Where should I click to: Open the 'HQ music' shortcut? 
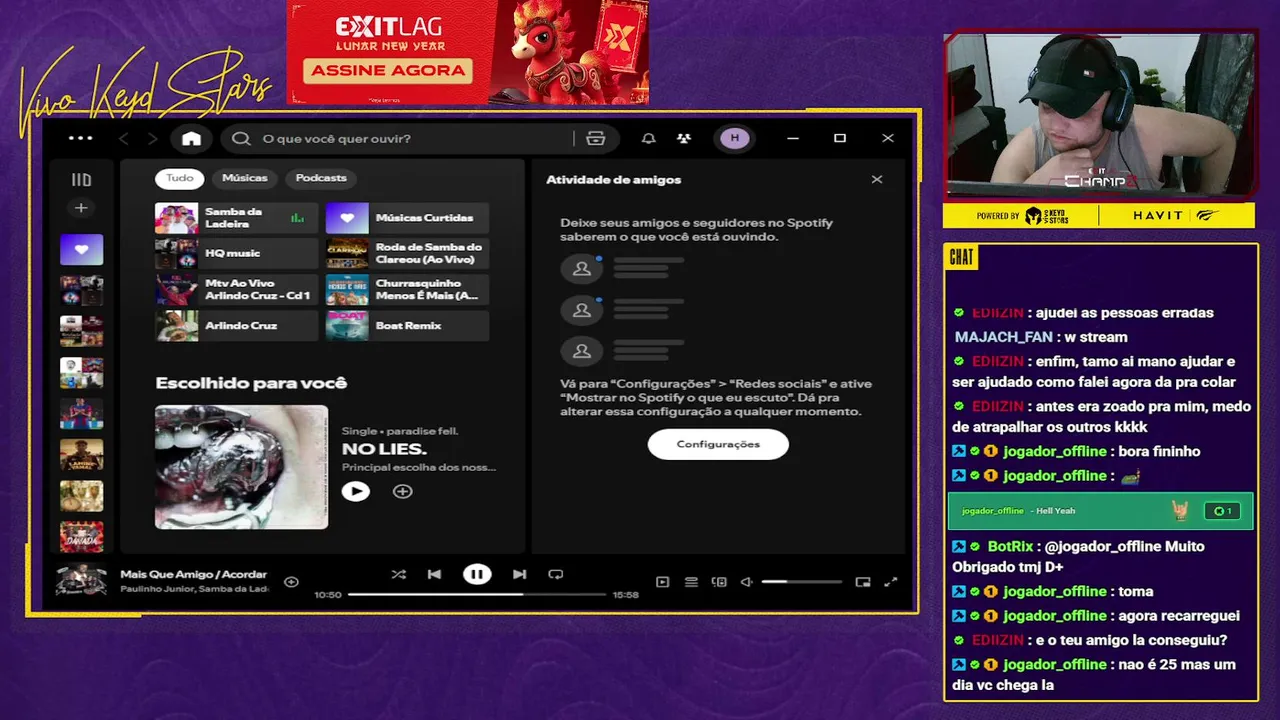tap(236, 254)
